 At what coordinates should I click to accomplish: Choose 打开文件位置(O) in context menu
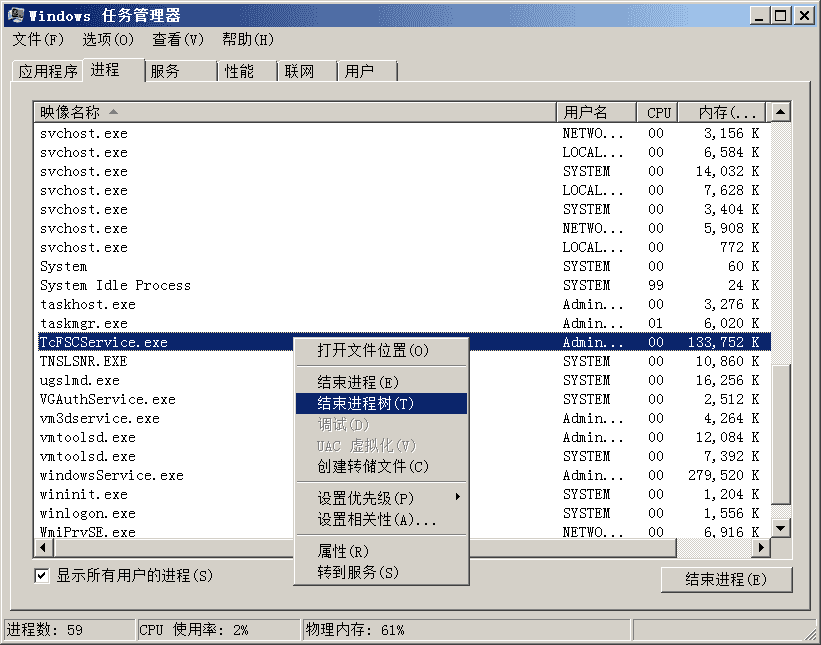click(x=382, y=350)
